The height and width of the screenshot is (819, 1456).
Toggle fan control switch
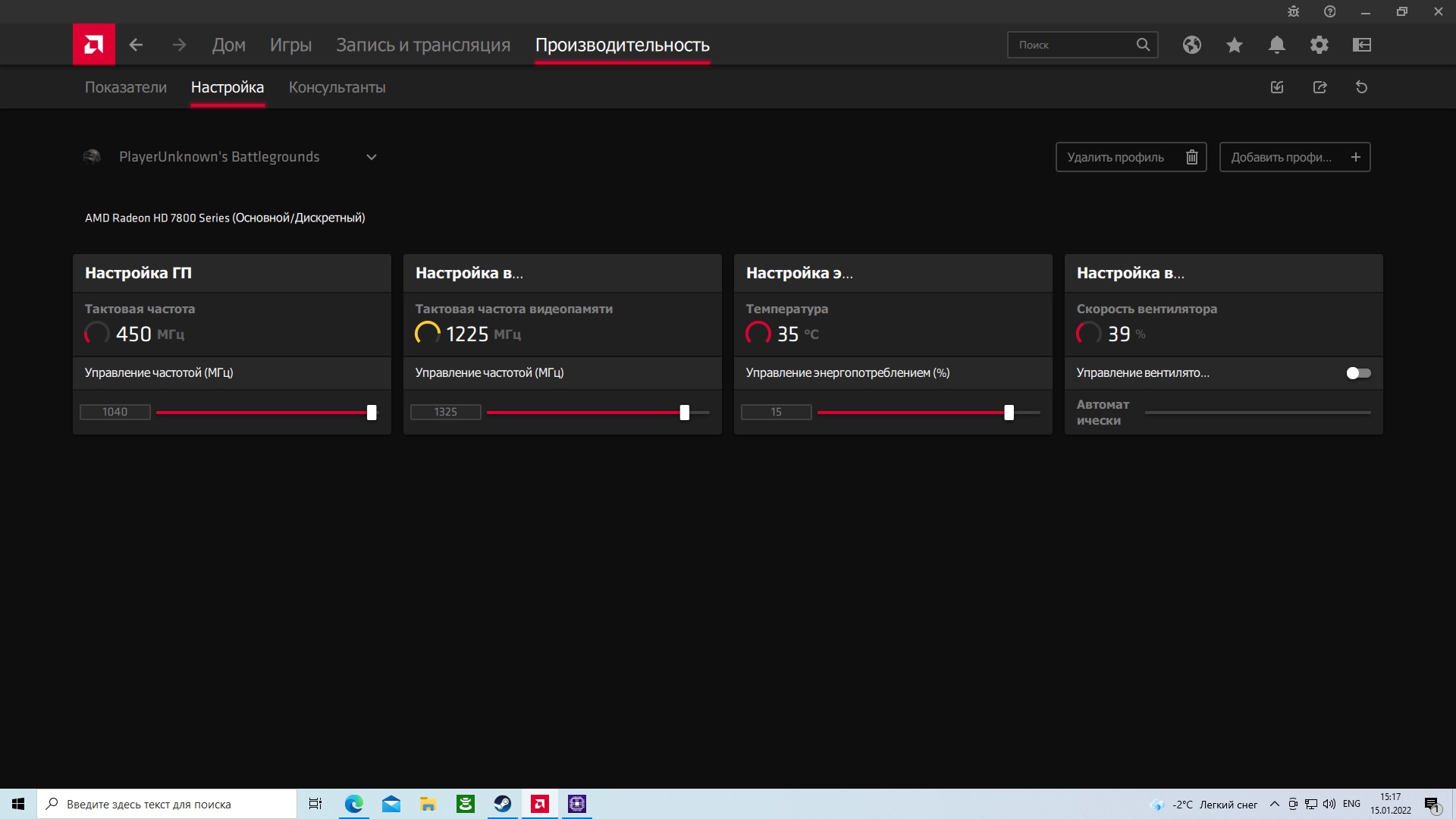[x=1357, y=373]
